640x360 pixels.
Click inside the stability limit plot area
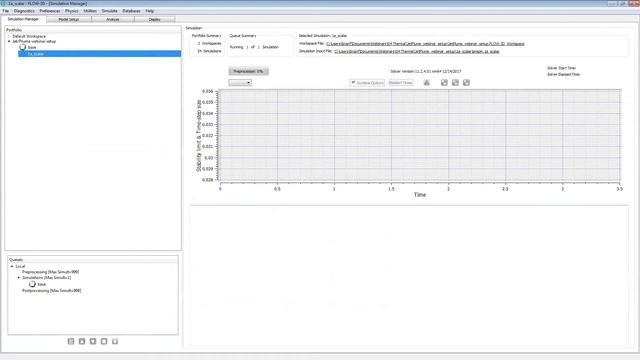coord(420,135)
